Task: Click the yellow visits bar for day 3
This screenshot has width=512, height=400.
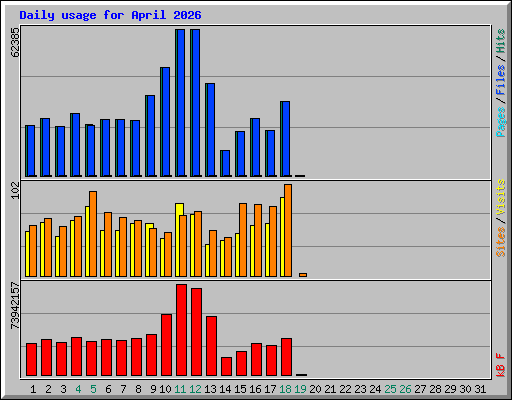Action: click(57, 256)
